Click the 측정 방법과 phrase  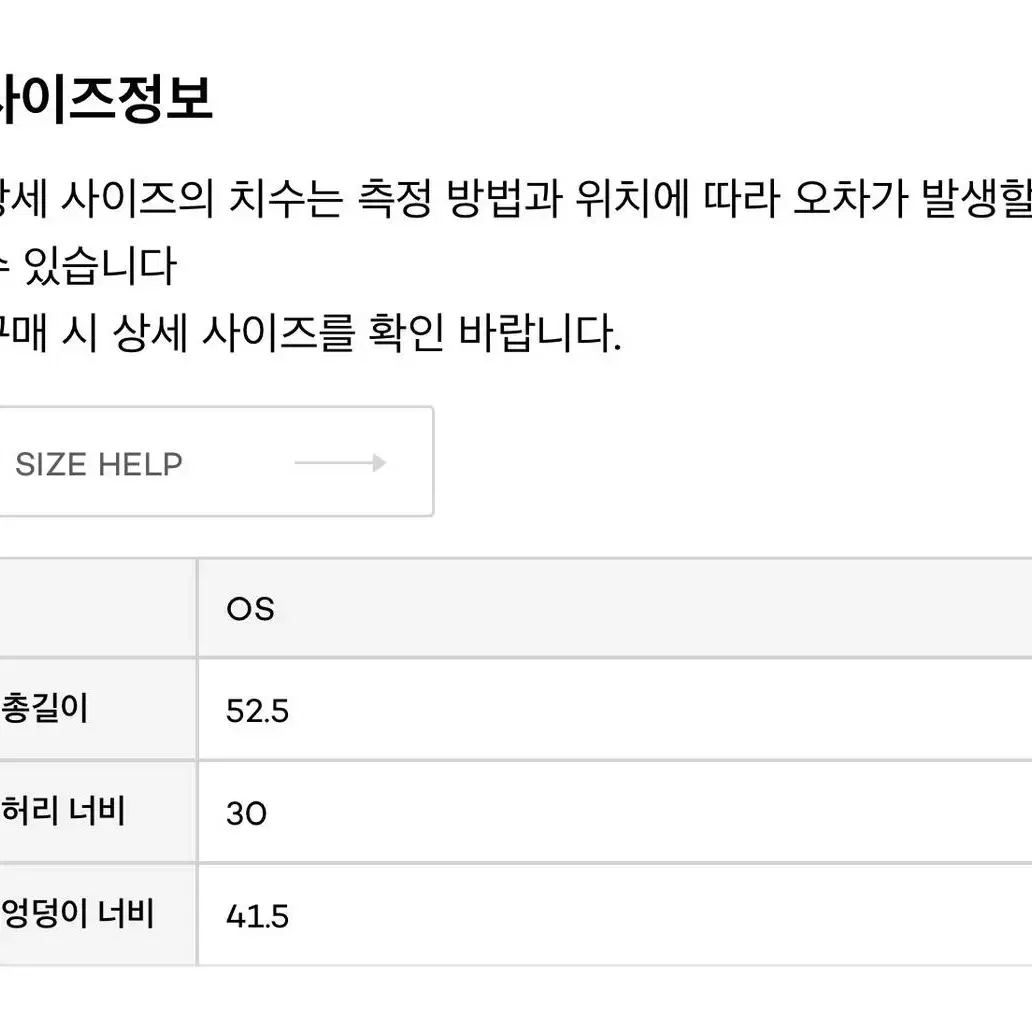coord(460,198)
